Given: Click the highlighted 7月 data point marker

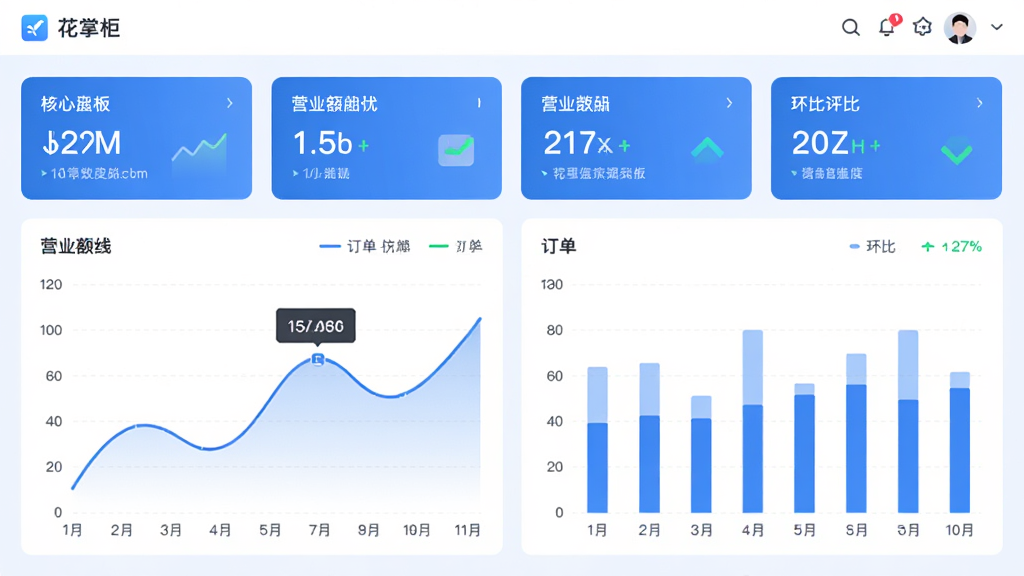Looking at the screenshot, I should pos(318,359).
